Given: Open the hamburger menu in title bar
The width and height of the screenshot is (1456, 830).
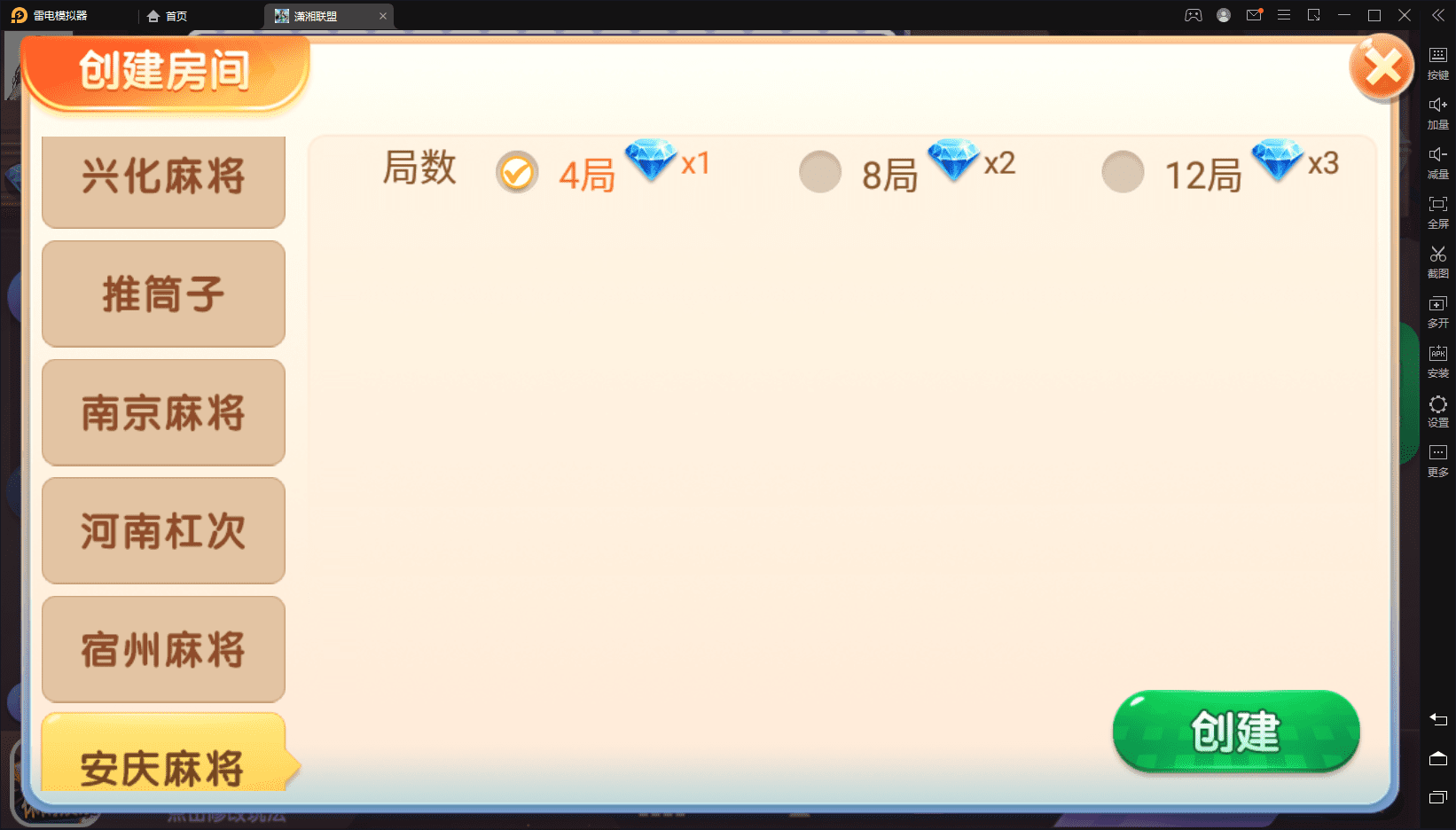Looking at the screenshot, I should pyautogui.click(x=1284, y=15).
